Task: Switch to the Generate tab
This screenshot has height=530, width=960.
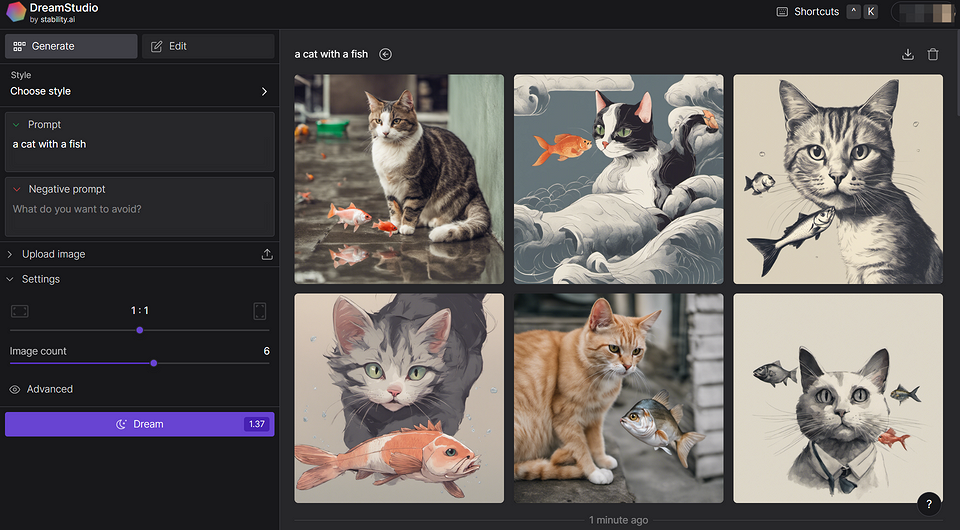Action: (71, 46)
